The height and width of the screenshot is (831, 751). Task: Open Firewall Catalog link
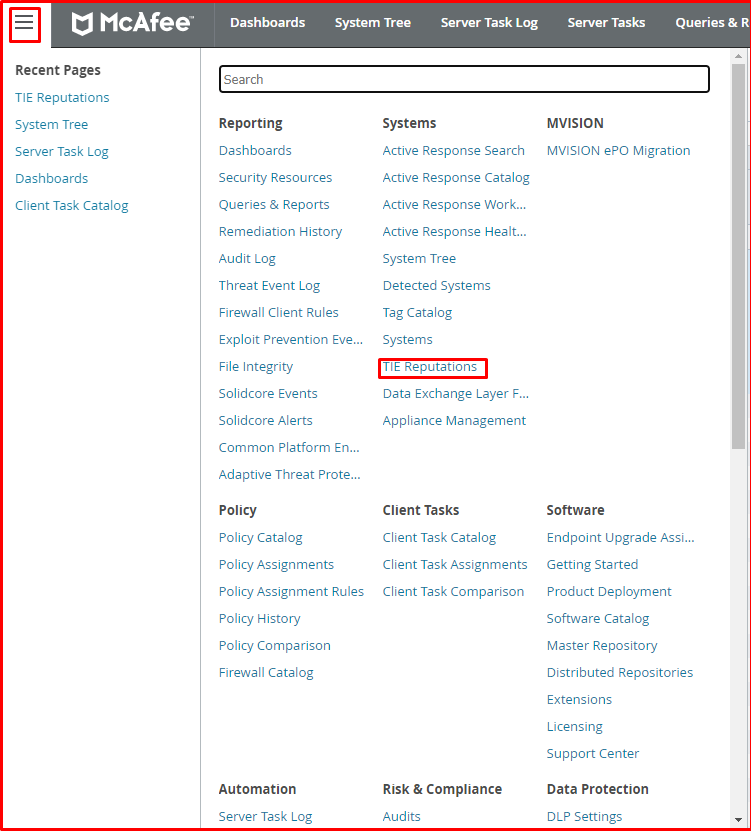coord(266,673)
